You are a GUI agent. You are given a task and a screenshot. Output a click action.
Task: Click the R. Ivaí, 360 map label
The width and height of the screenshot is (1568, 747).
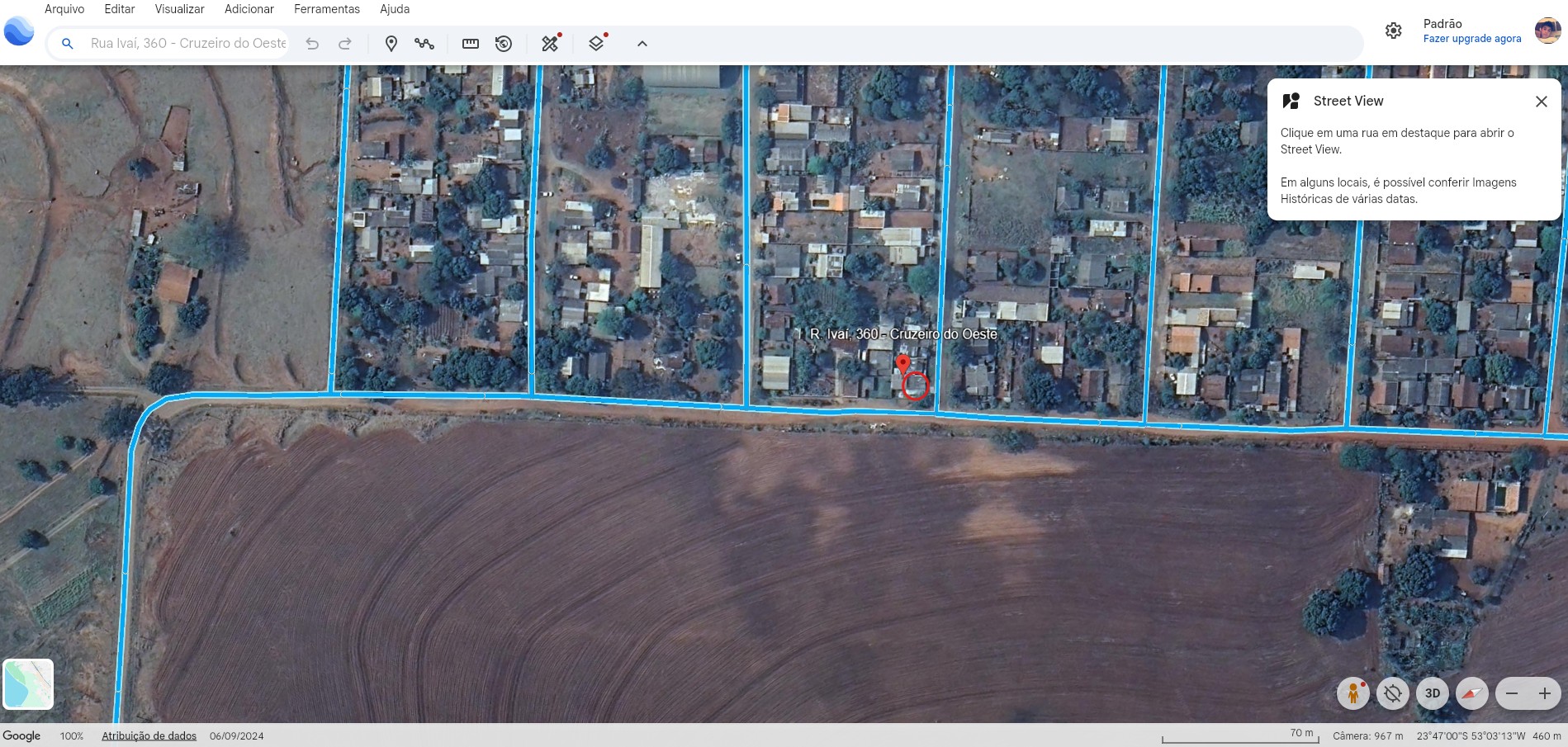[903, 334]
